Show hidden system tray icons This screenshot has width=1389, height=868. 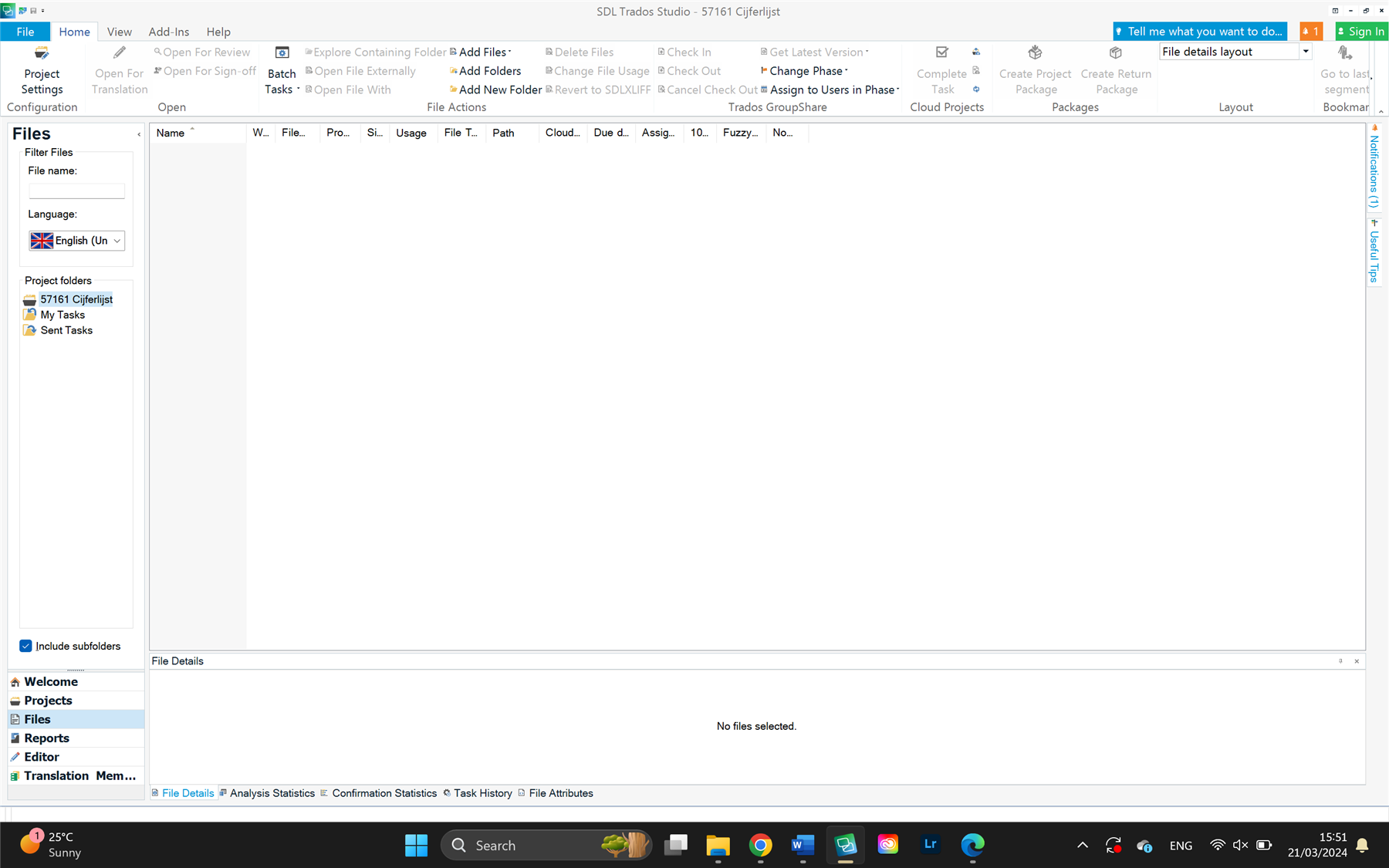pos(1083,845)
